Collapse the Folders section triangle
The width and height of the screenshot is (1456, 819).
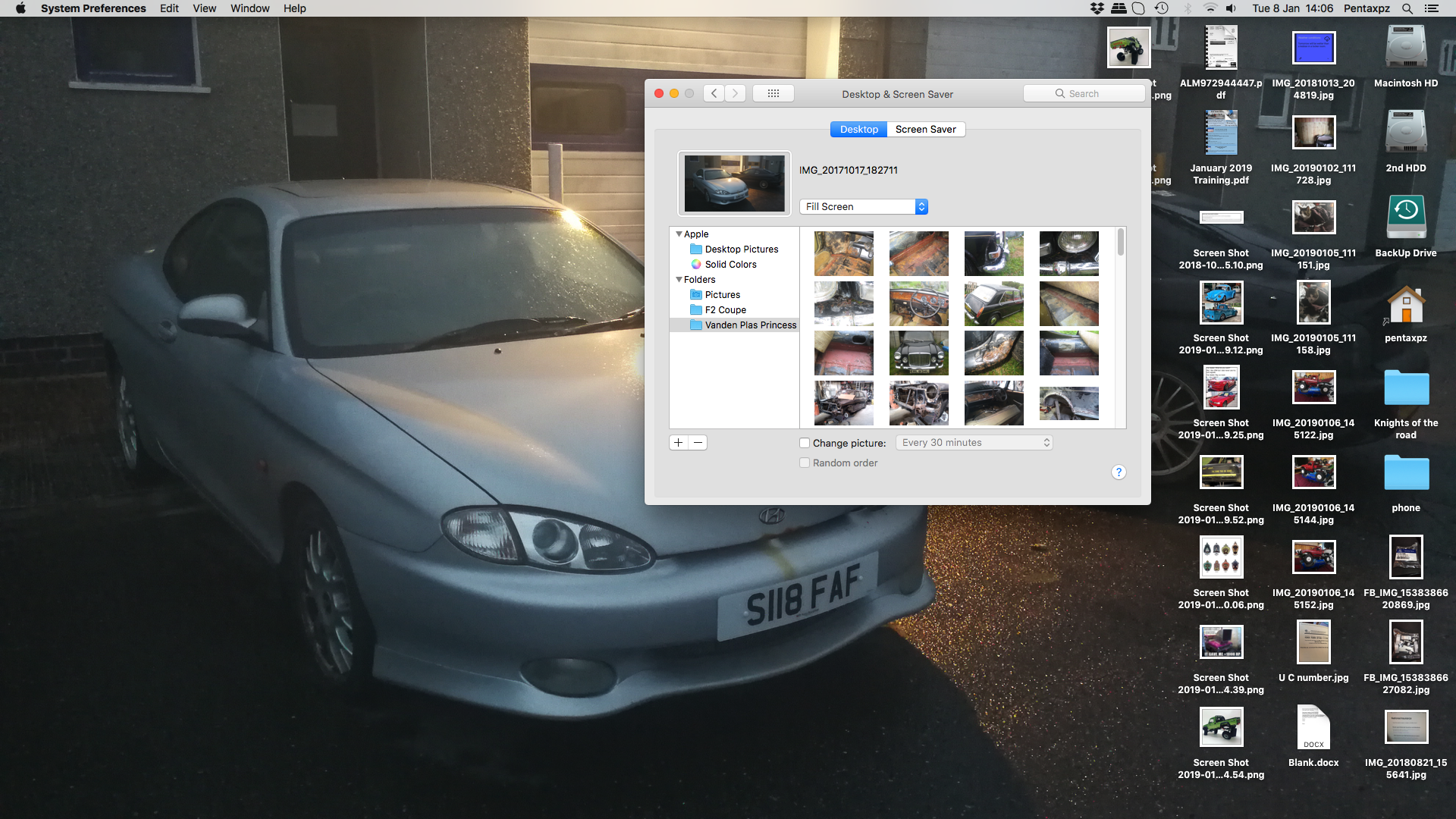(x=679, y=280)
